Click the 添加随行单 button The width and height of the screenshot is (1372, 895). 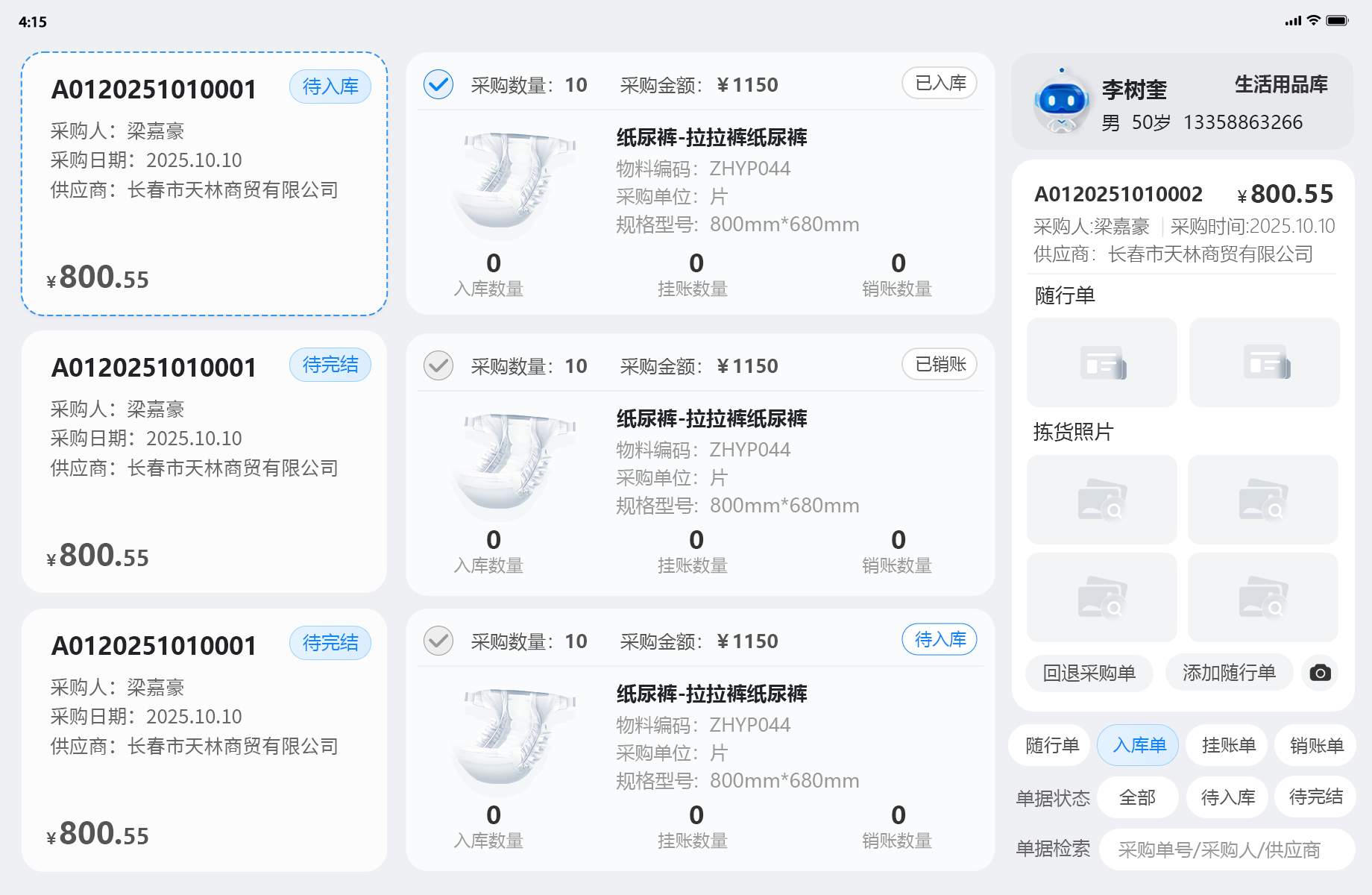pyautogui.click(x=1229, y=673)
